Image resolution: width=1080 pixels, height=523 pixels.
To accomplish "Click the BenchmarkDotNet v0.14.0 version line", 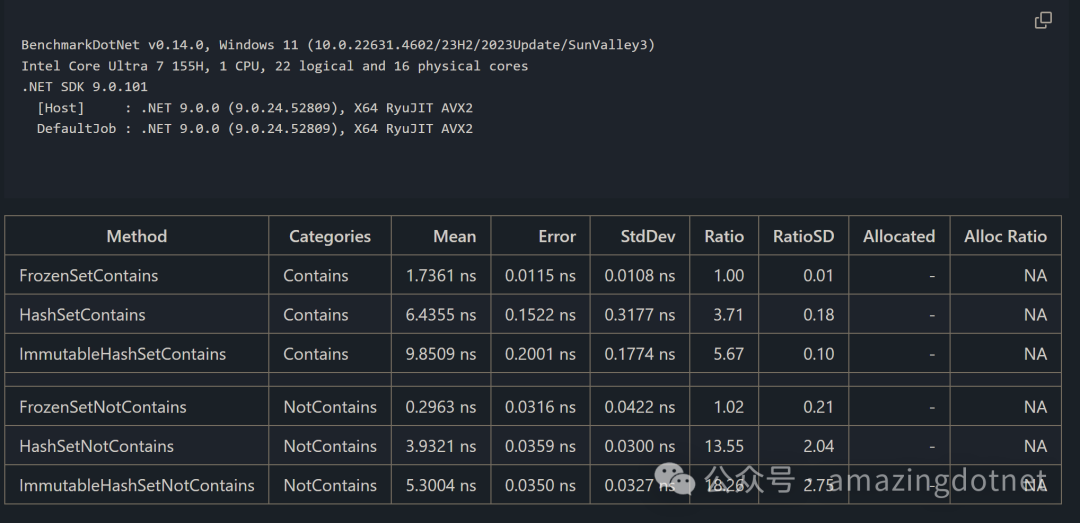I will 338,45.
